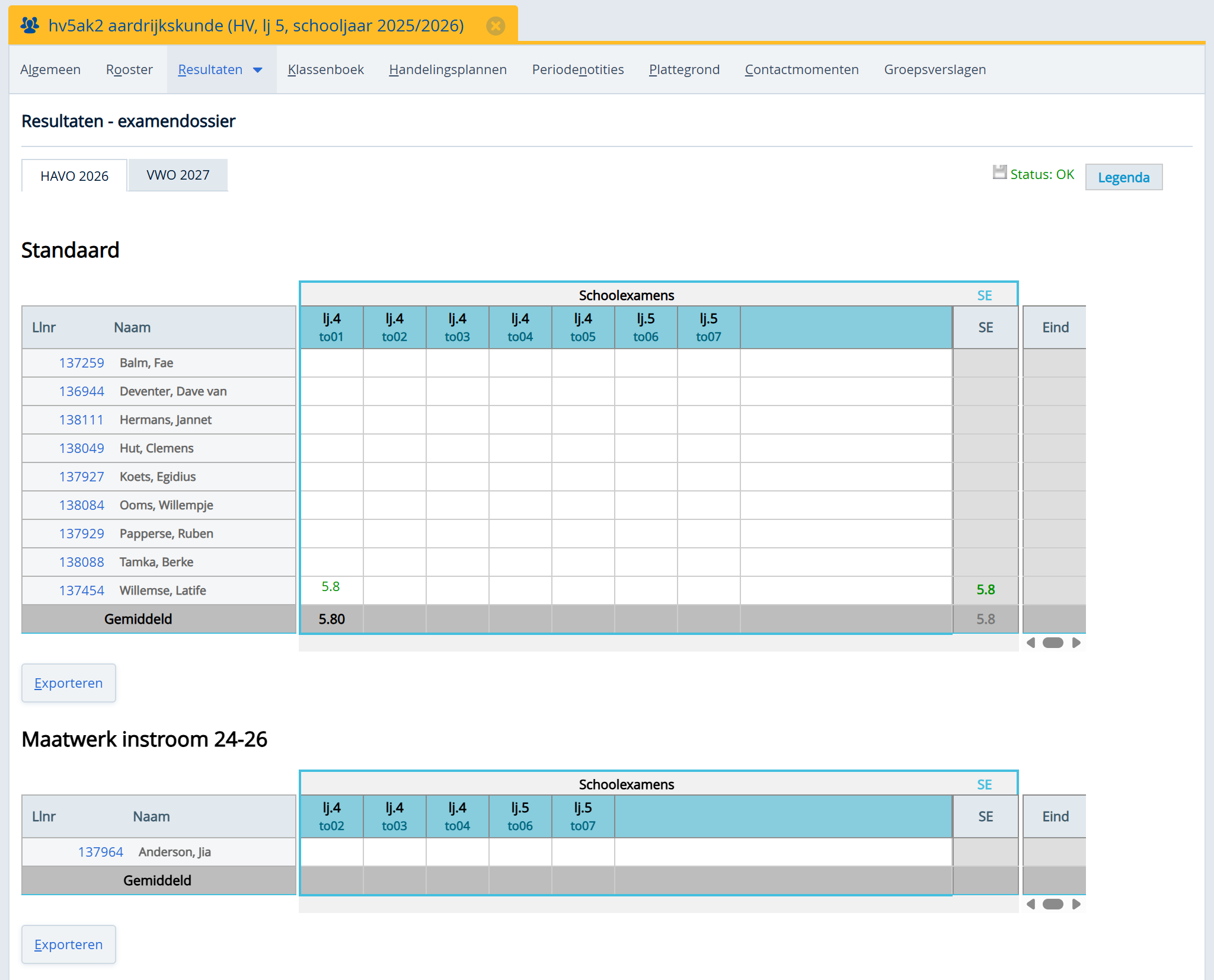This screenshot has height=980, width=1214.
Task: Expand the Resultaten dropdown arrow
Action: pos(258,70)
